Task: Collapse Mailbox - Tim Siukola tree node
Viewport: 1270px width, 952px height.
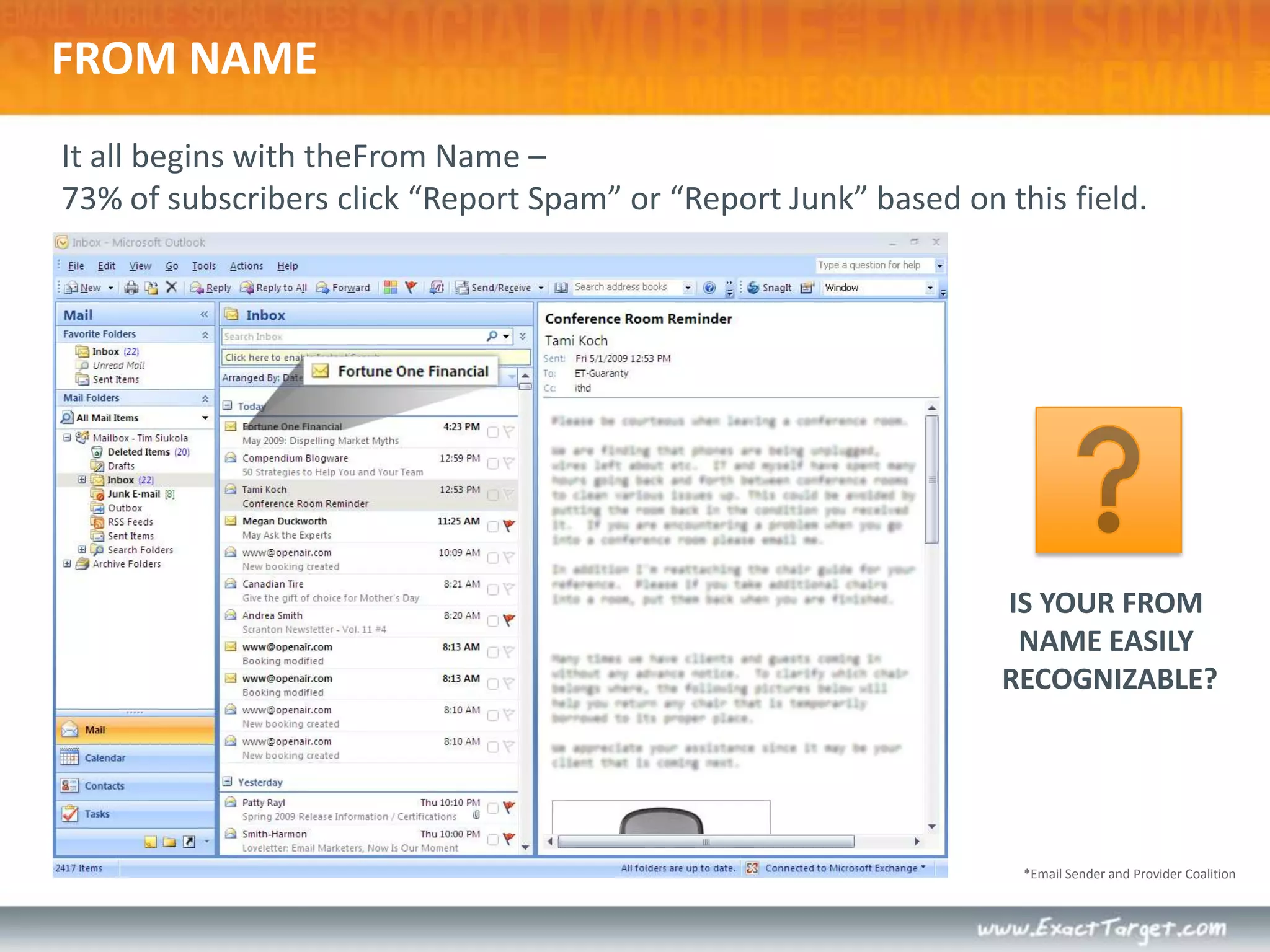Action: pyautogui.click(x=67, y=438)
